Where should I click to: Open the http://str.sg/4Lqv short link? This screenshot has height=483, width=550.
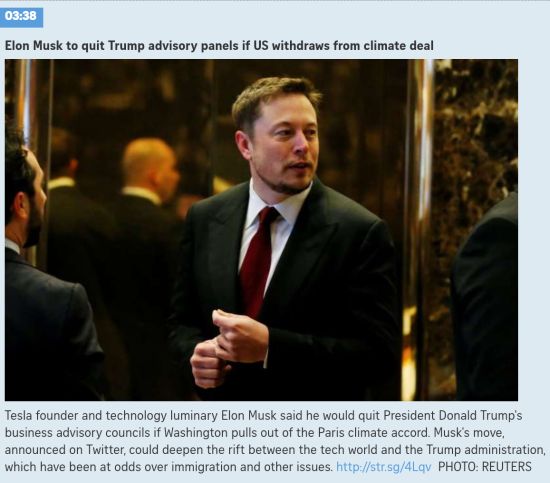pos(383,467)
